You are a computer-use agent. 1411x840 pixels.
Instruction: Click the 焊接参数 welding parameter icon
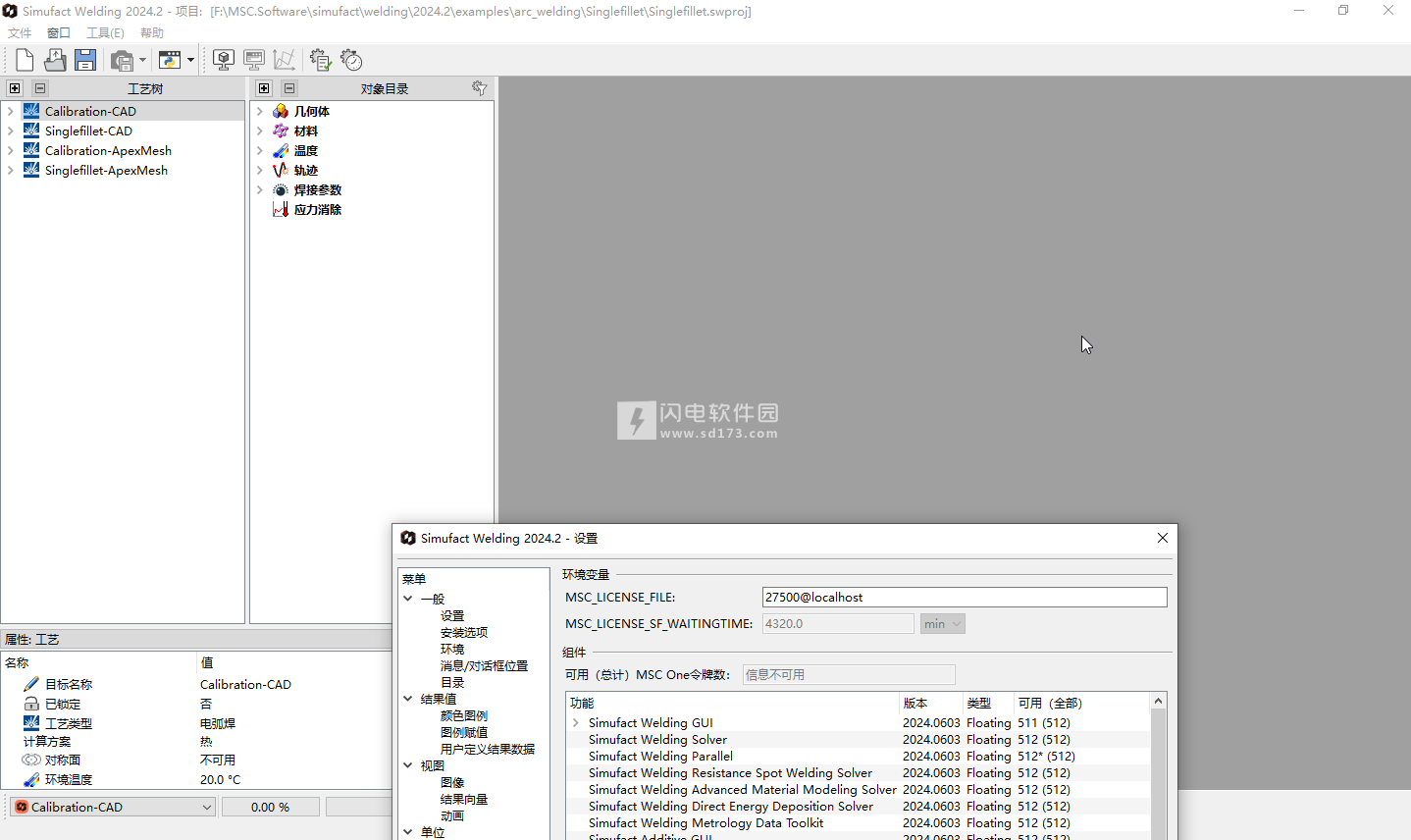coord(281,189)
